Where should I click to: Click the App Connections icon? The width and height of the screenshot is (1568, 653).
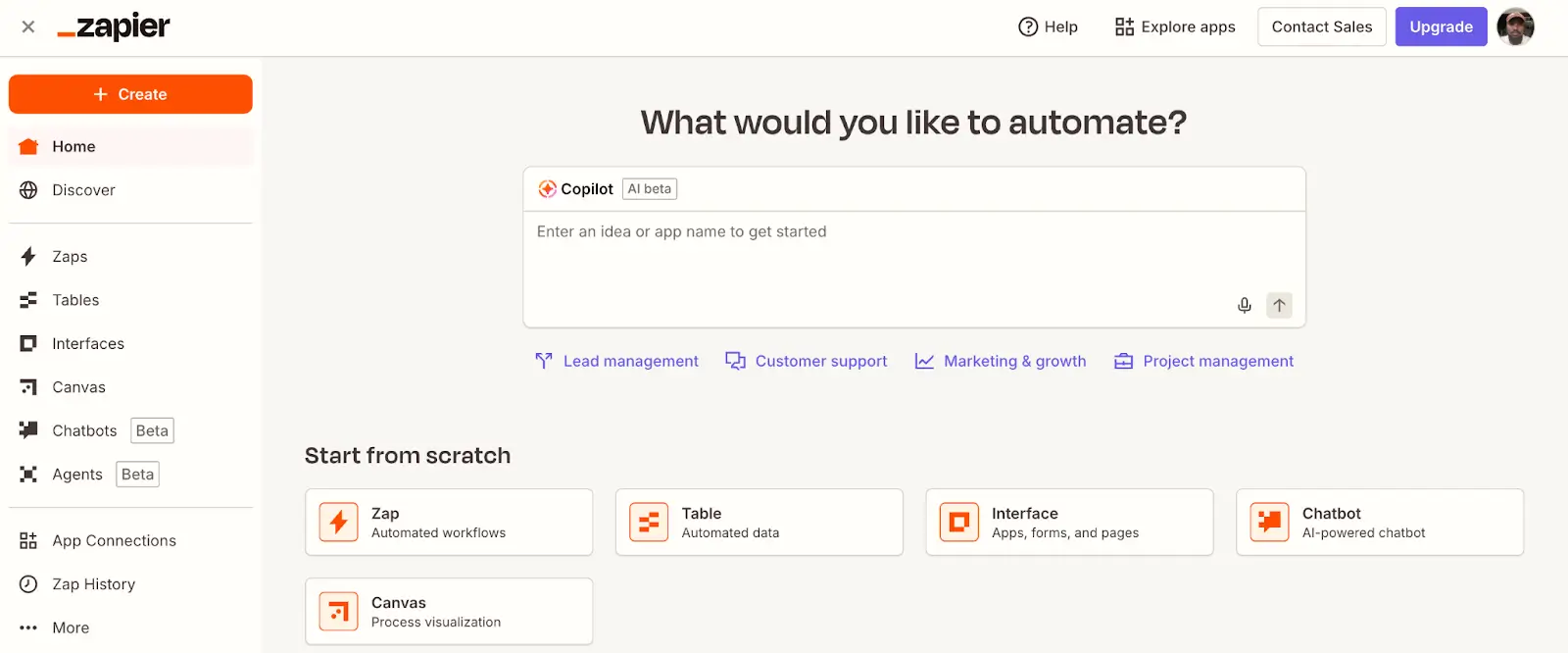tap(28, 540)
